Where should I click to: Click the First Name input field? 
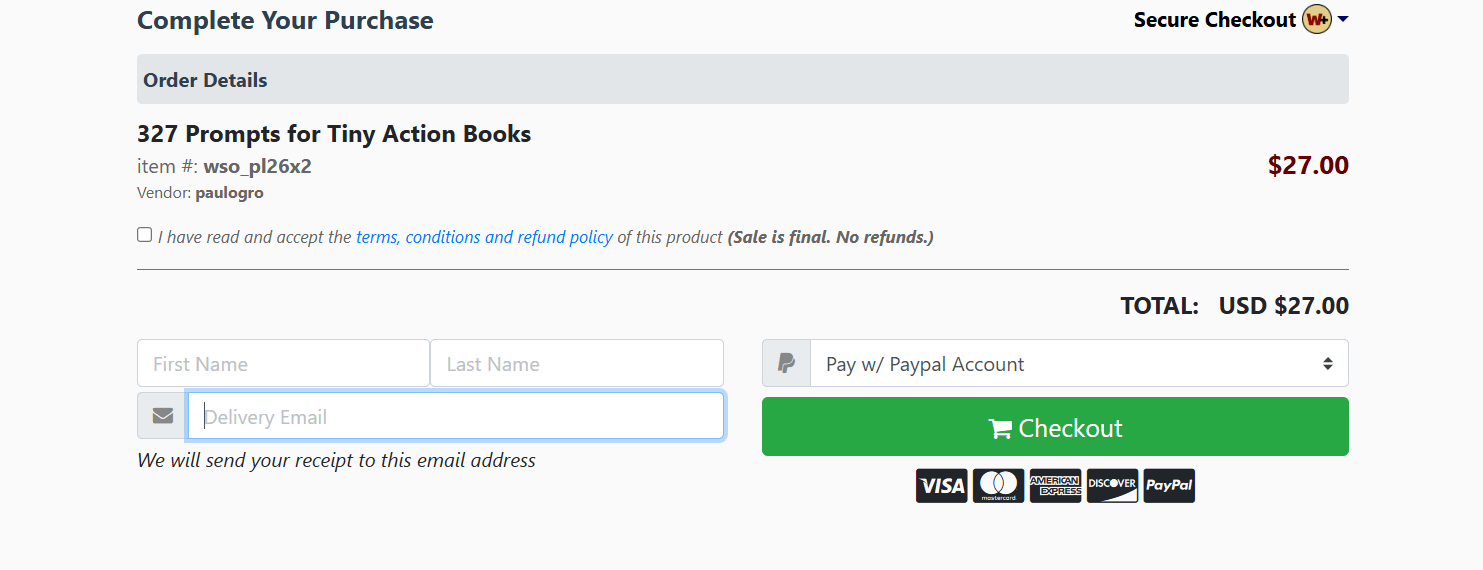[x=283, y=364]
